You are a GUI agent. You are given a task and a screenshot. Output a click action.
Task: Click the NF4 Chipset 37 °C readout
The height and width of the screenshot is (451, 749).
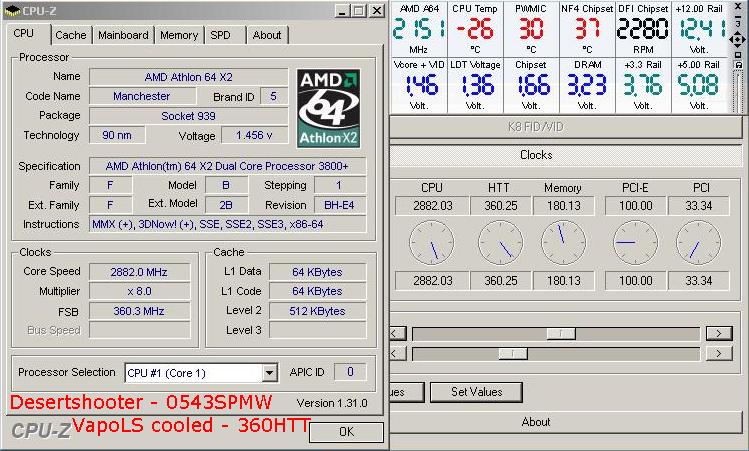click(587, 29)
